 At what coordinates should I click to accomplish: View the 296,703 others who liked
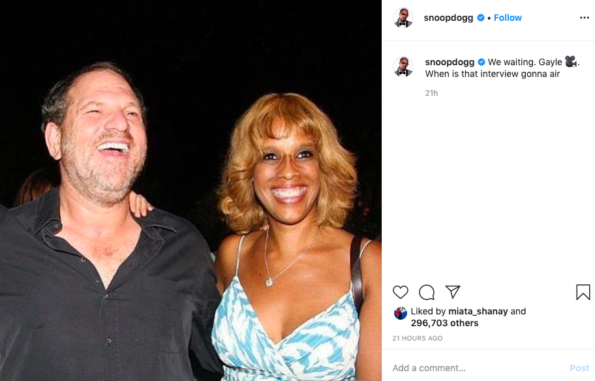(x=444, y=323)
